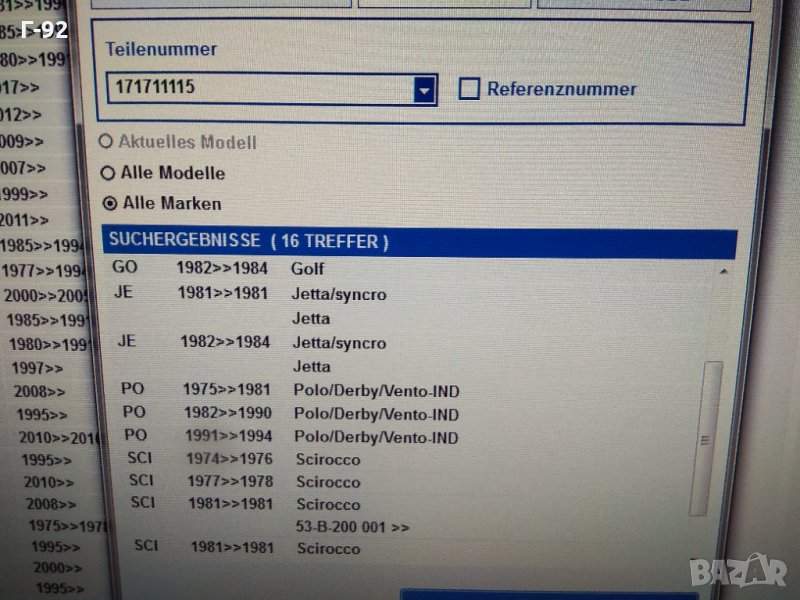Pick Polo/Derby/Vento-IND 1982>>1990 row

click(376, 414)
